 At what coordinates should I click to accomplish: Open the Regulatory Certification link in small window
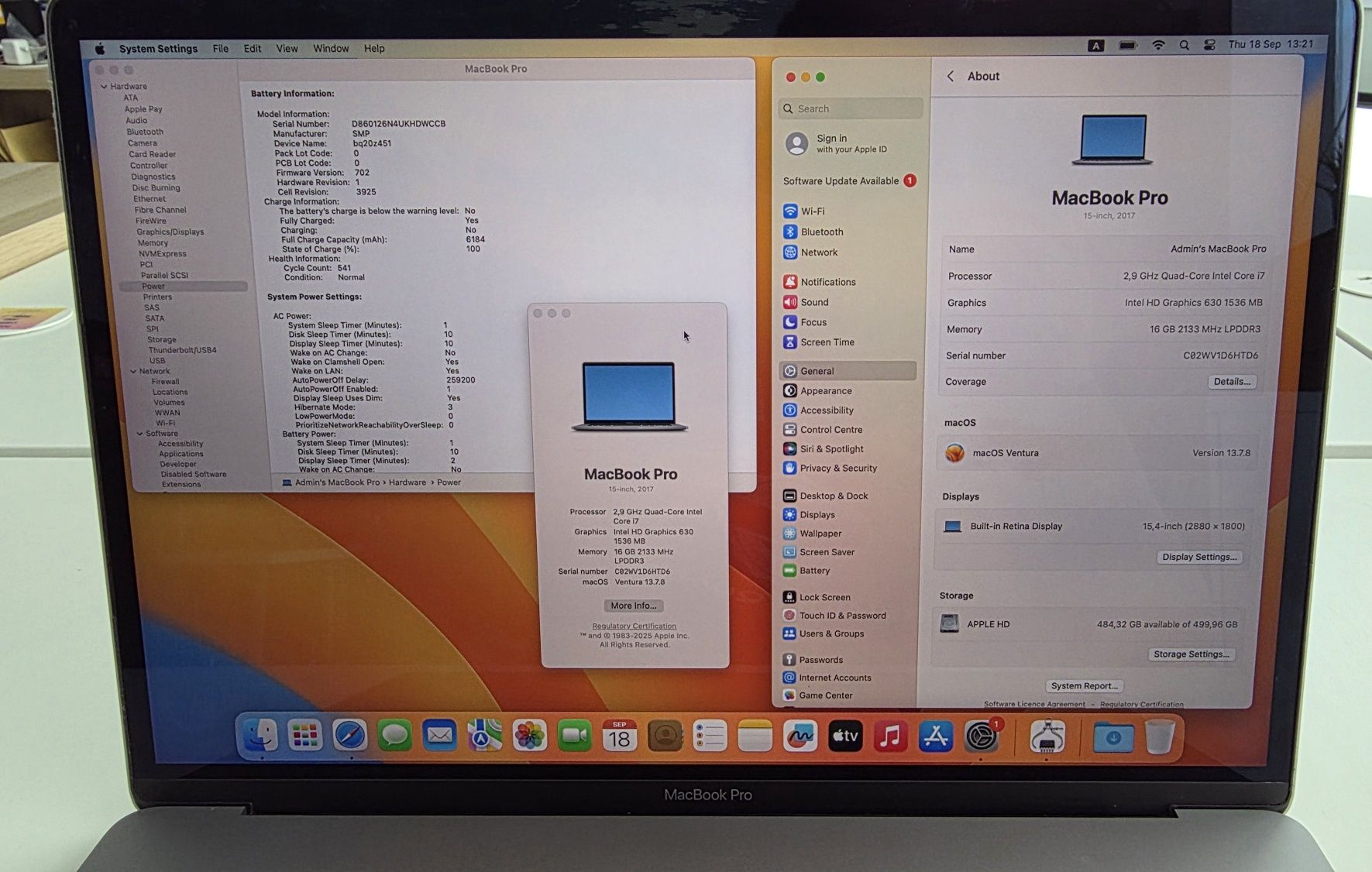(x=634, y=627)
